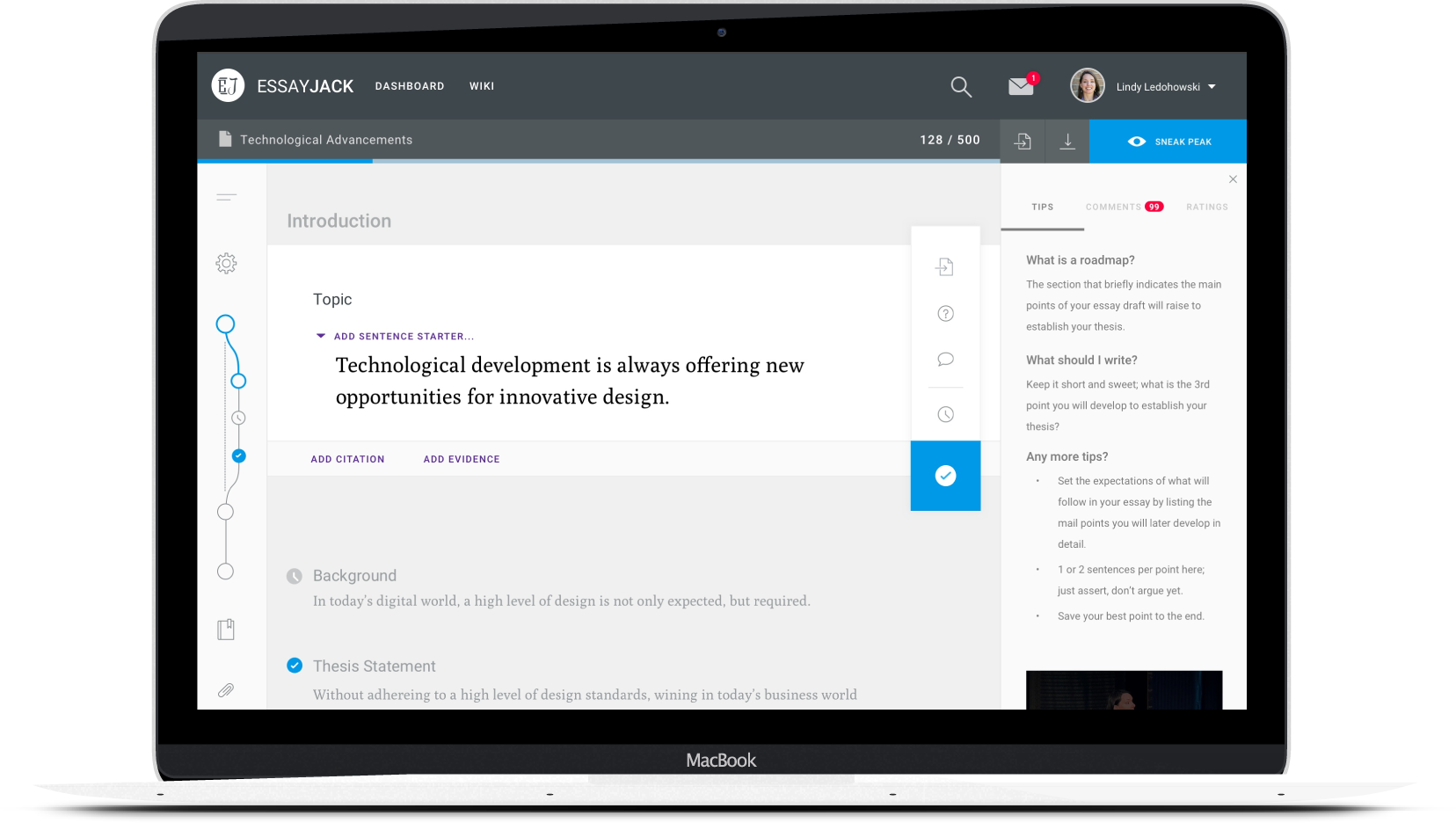Image resolution: width=1456 pixels, height=823 pixels.
Task: Open the notebook icon in left sidebar
Action: click(x=226, y=630)
